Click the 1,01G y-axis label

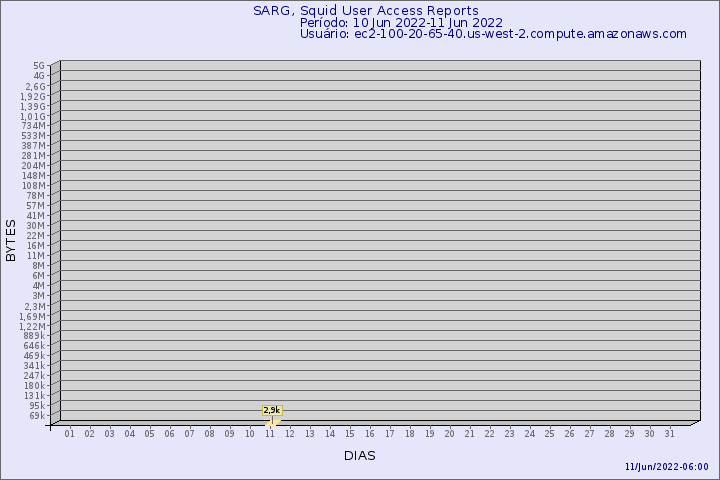coord(33,117)
